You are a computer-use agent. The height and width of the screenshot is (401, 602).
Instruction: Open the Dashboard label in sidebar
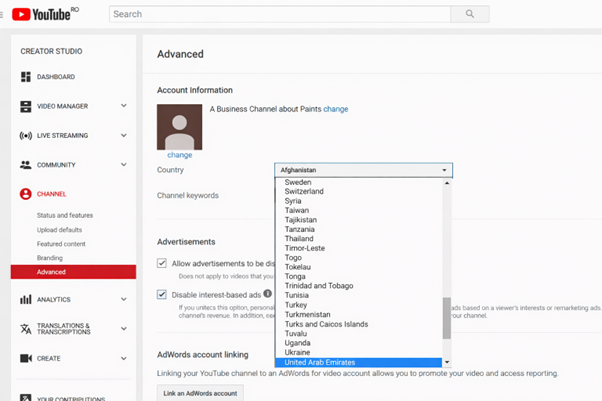click(56, 77)
